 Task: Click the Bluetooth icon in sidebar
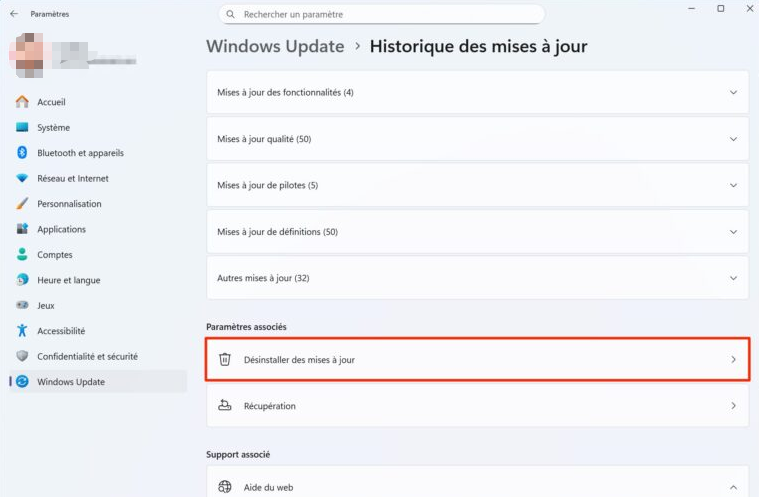click(22, 152)
